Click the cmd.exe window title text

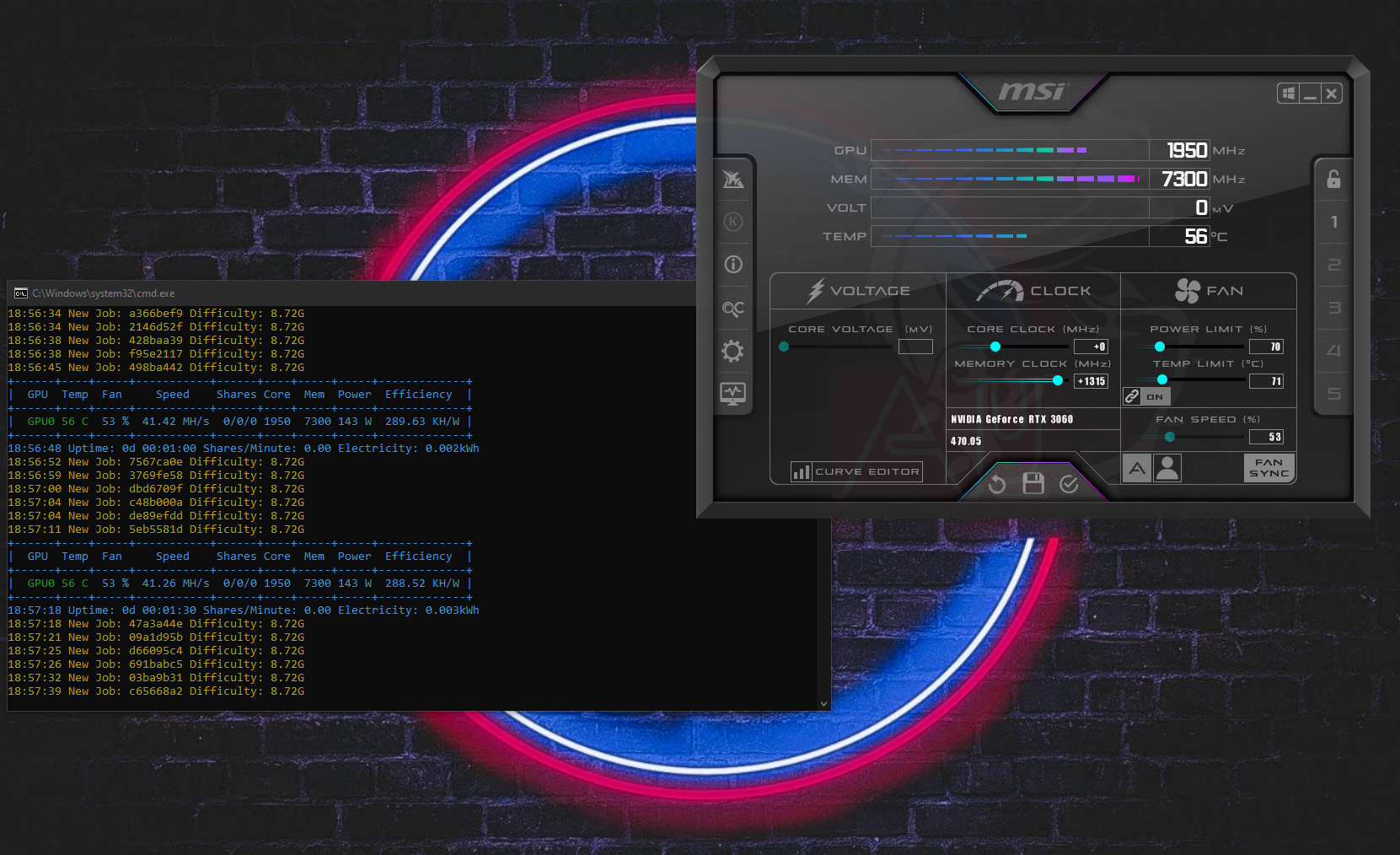pyautogui.click(x=104, y=293)
